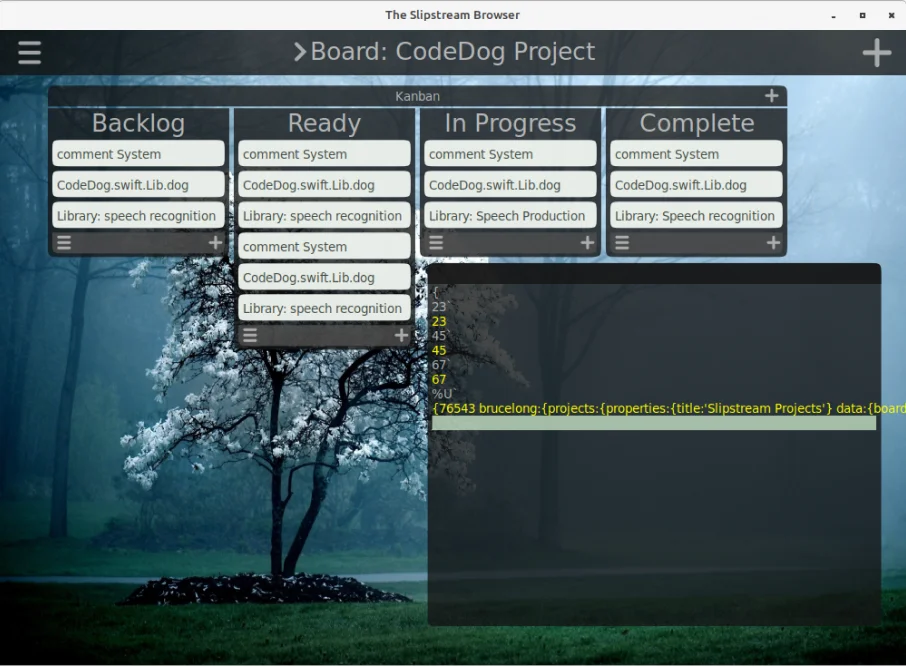The width and height of the screenshot is (906, 667).
Task: Click the large plus icon in header
Action: [876, 53]
